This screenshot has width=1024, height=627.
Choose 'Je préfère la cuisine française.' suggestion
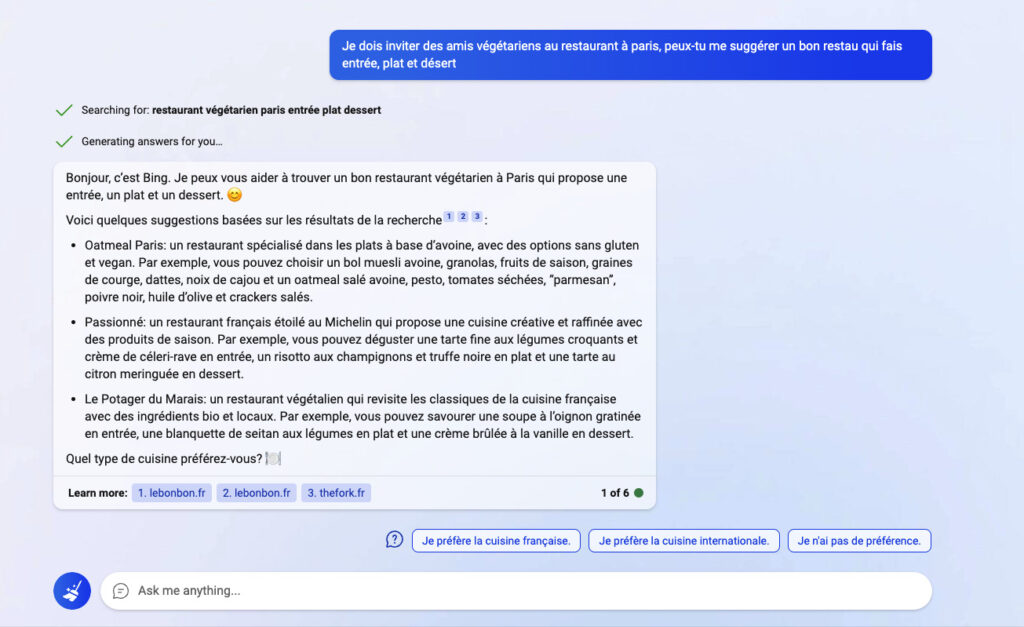pyautogui.click(x=496, y=541)
